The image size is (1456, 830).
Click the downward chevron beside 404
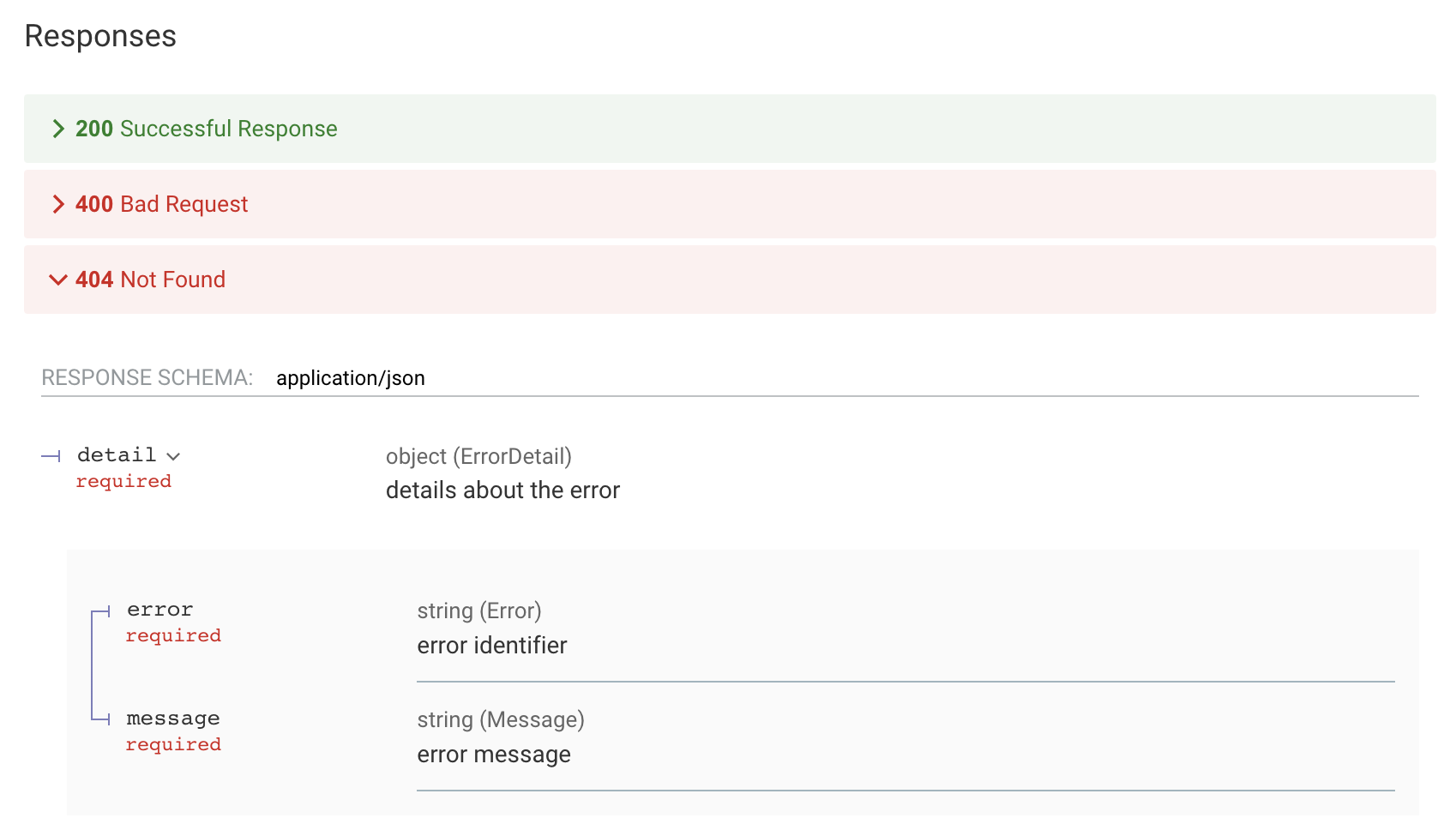[57, 280]
